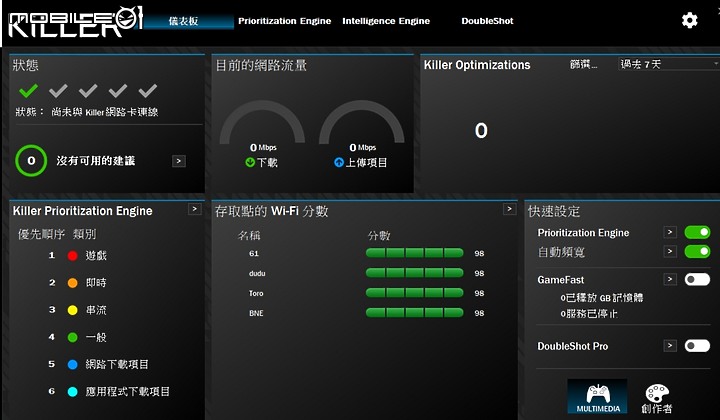720x420 pixels.
Task: Click the score bar for network dudu
Action: [x=415, y=273]
